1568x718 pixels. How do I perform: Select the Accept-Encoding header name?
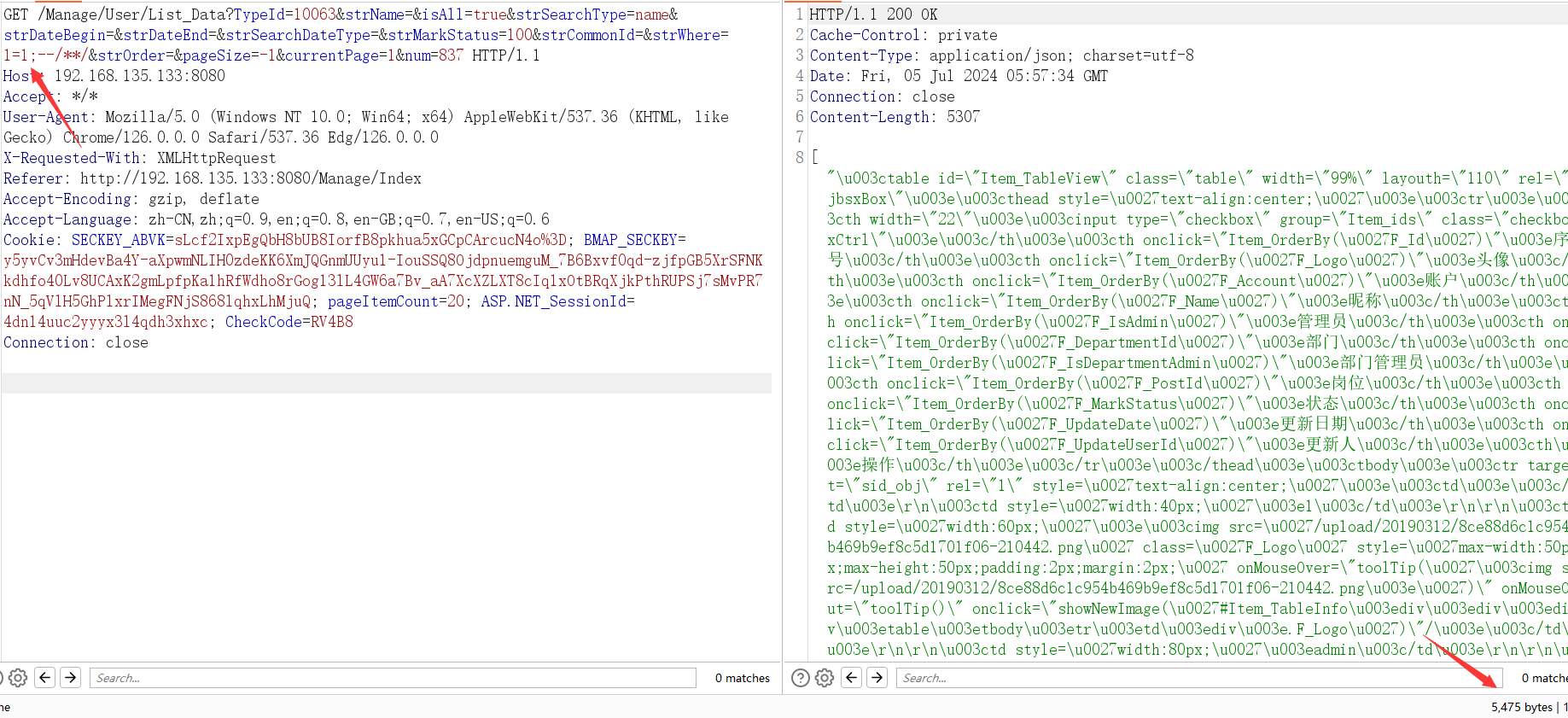67,199
